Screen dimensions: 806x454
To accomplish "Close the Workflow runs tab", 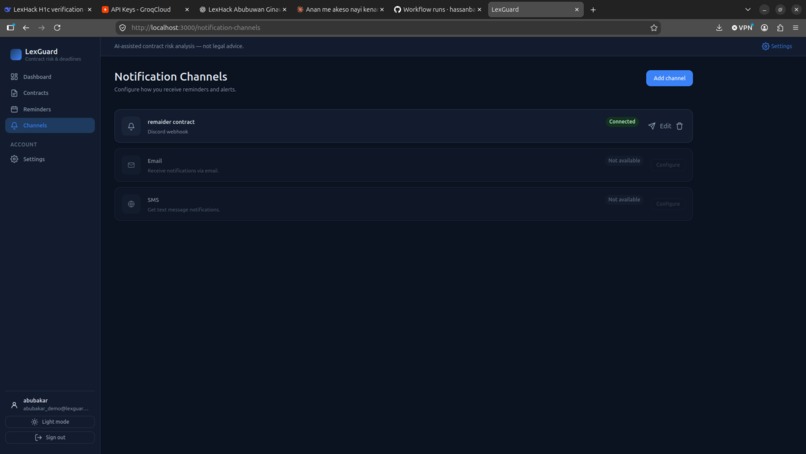I will (479, 9).
